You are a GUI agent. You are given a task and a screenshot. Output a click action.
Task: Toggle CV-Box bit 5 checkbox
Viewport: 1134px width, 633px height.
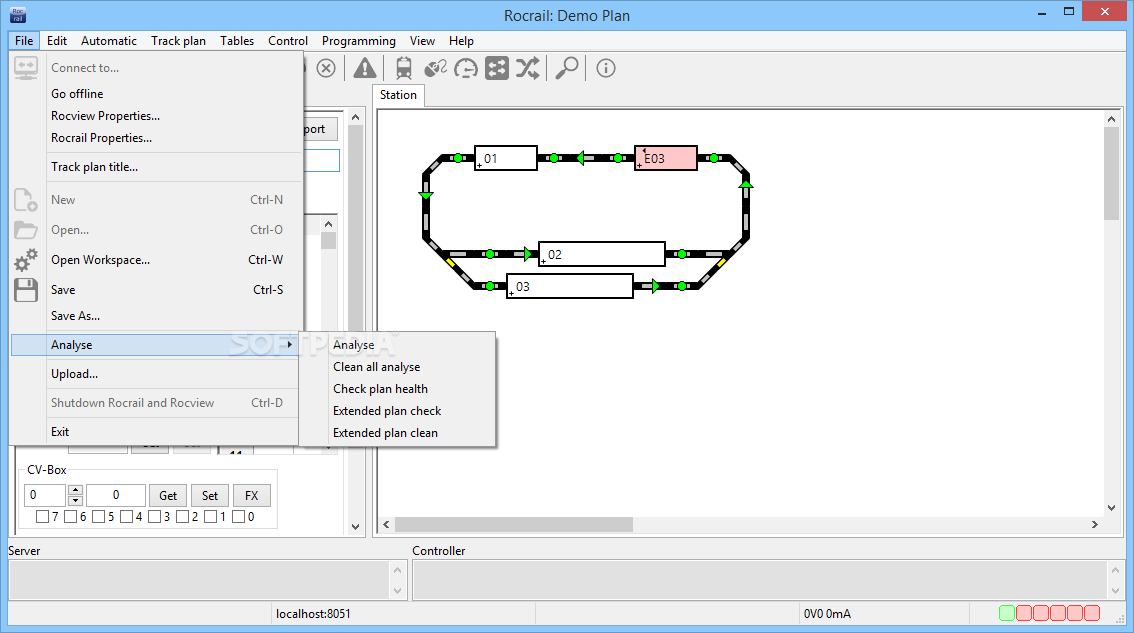pos(98,517)
